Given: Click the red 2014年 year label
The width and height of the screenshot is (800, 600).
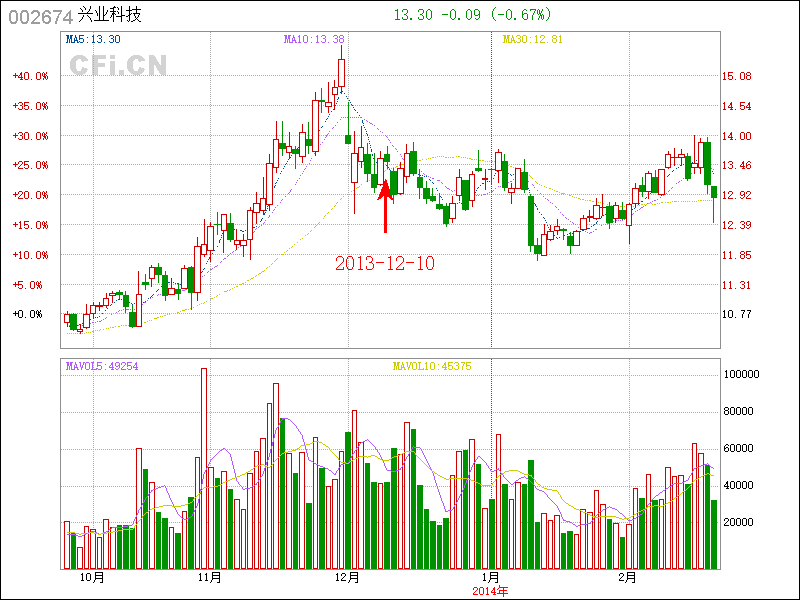Looking at the screenshot, I should (x=490, y=591).
